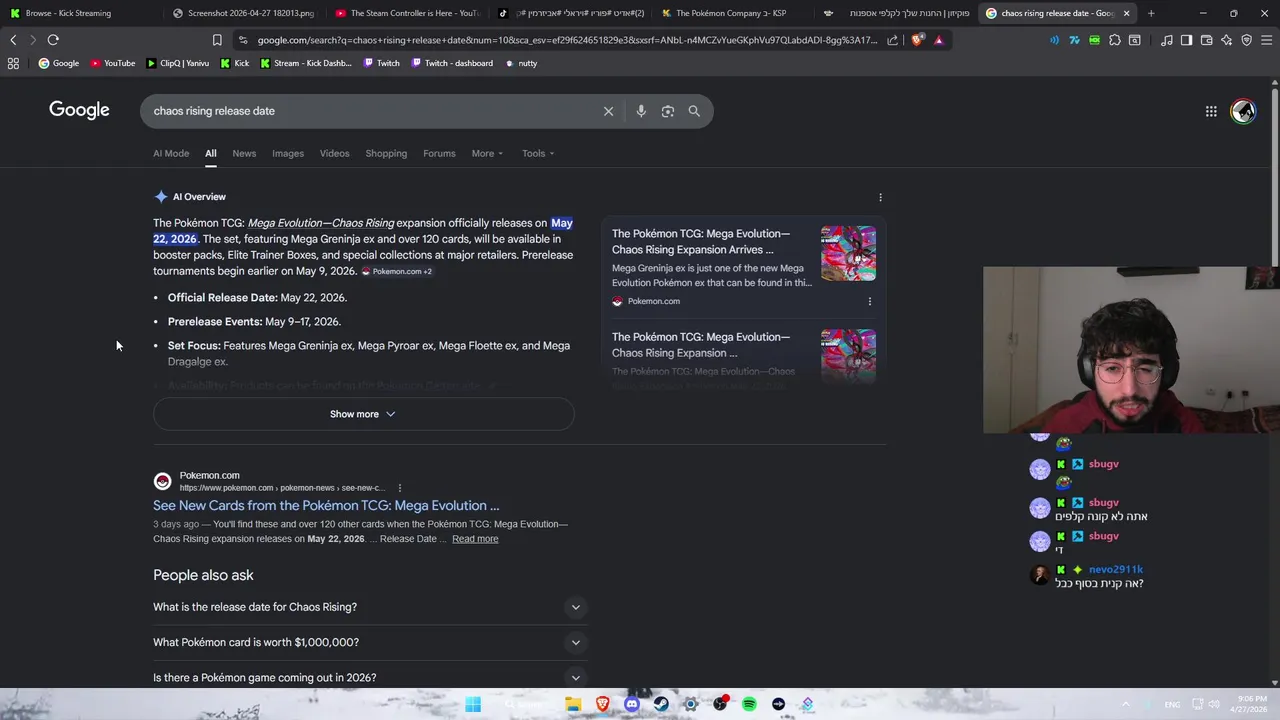Start voice search with microphone
This screenshot has width=1280, height=720.
[x=641, y=111]
